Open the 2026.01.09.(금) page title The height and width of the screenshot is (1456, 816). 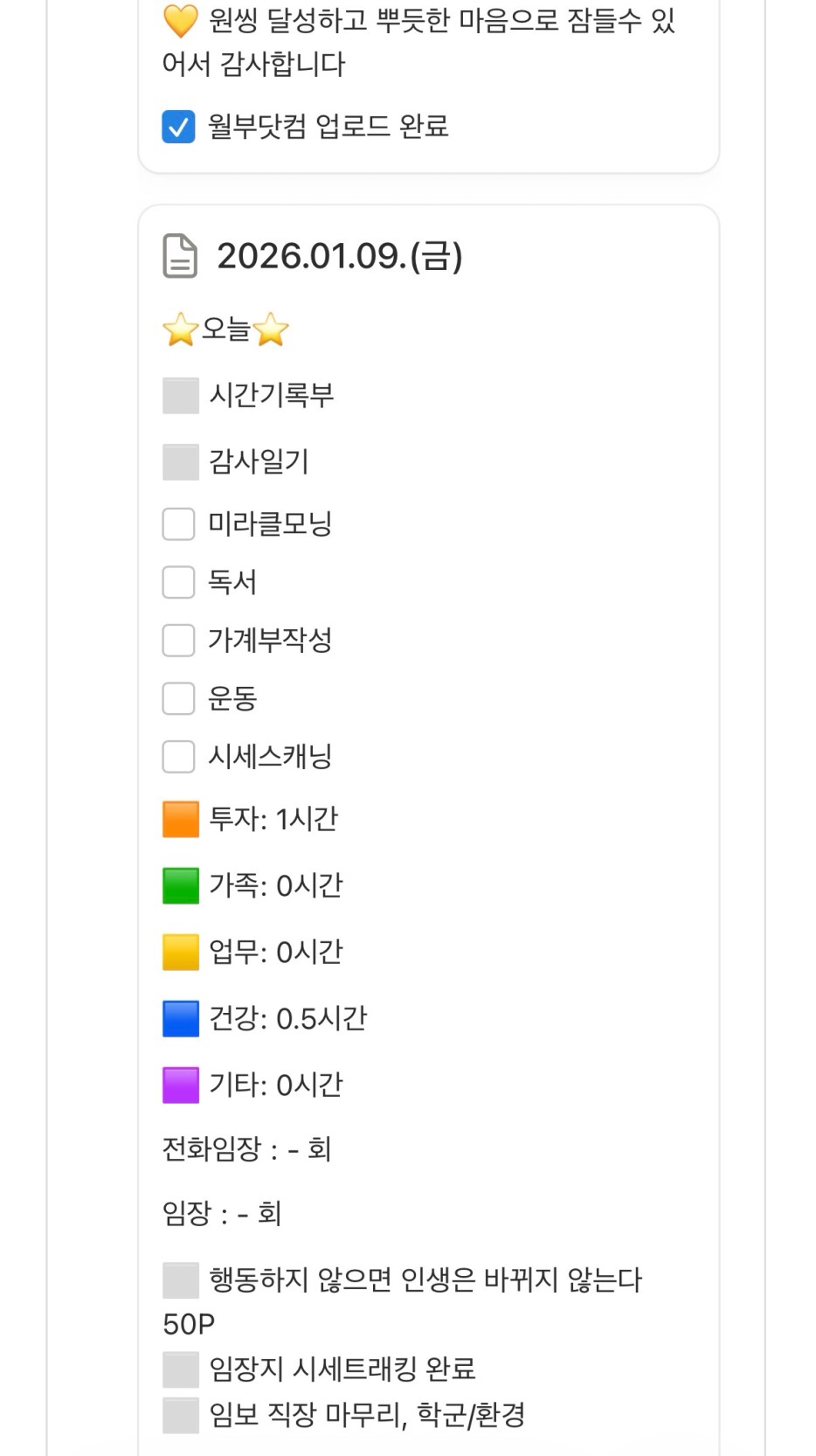click(x=340, y=256)
